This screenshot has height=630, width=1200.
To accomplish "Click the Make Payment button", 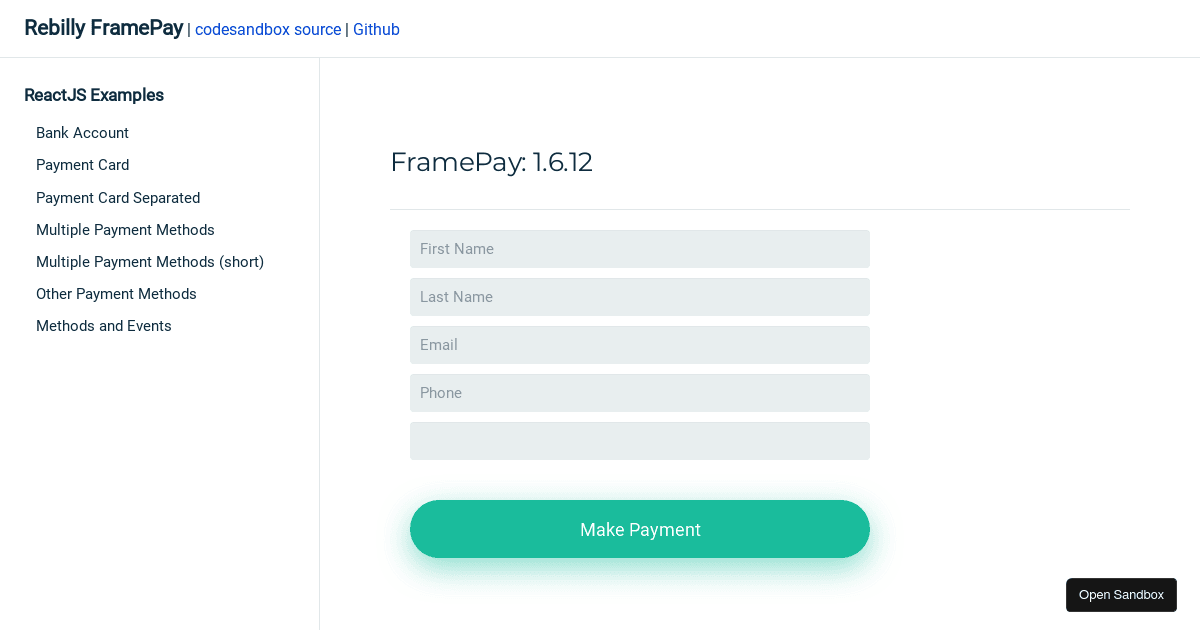I will click(640, 529).
